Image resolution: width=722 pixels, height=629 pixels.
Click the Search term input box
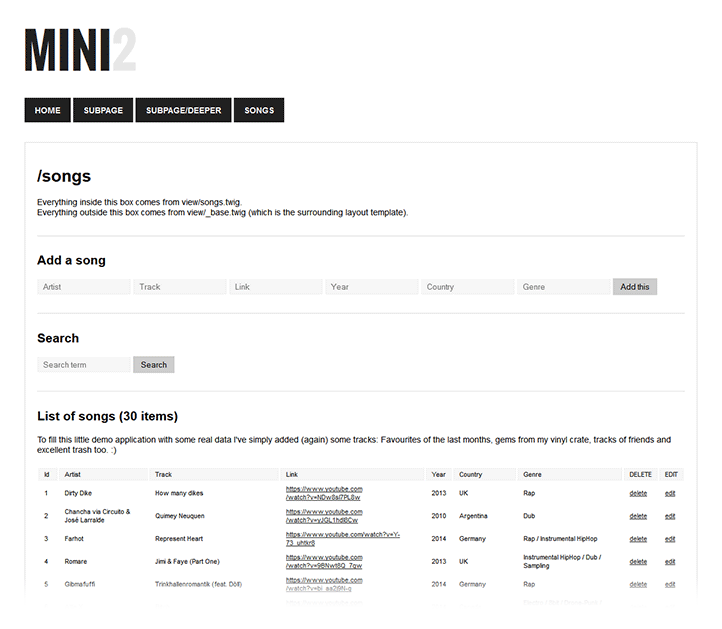pos(84,365)
